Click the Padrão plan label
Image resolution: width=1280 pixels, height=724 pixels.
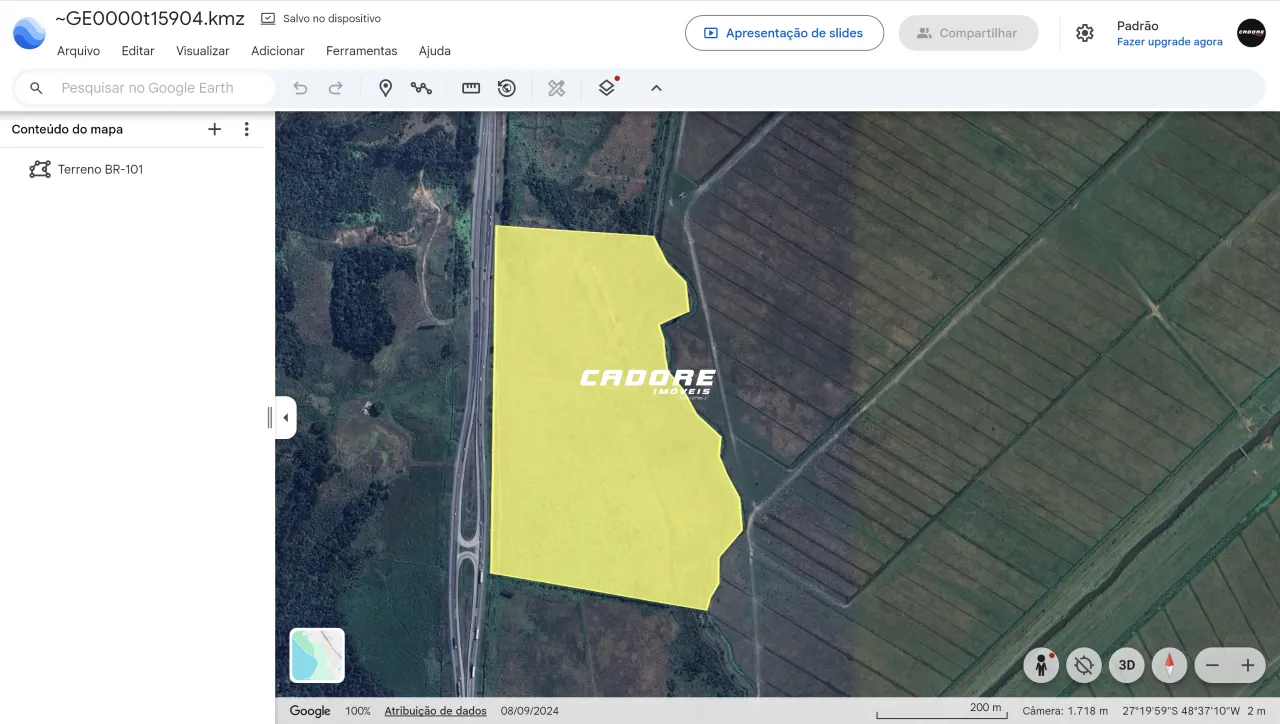pos(1138,26)
